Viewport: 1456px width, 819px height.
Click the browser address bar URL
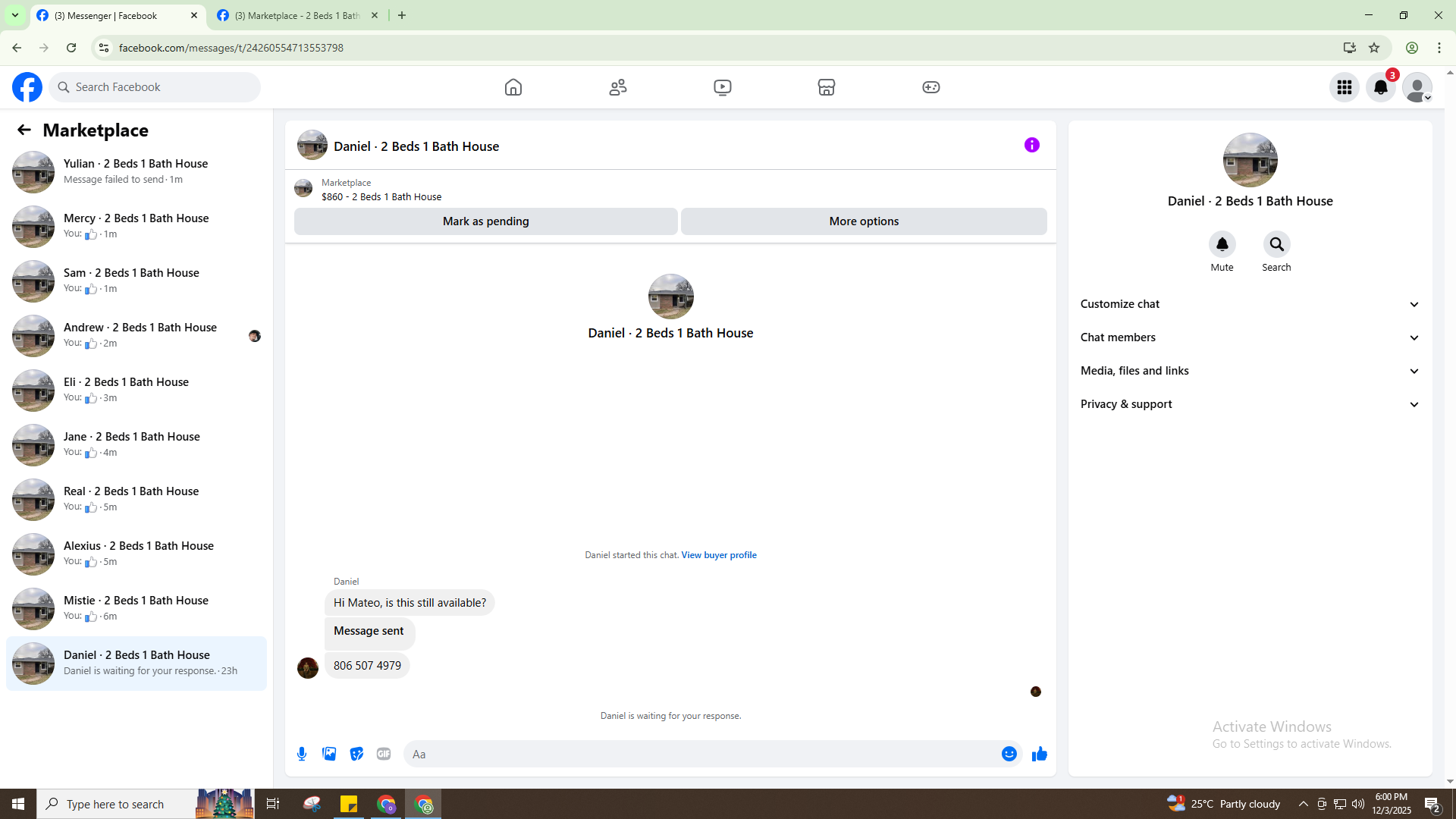tap(231, 48)
